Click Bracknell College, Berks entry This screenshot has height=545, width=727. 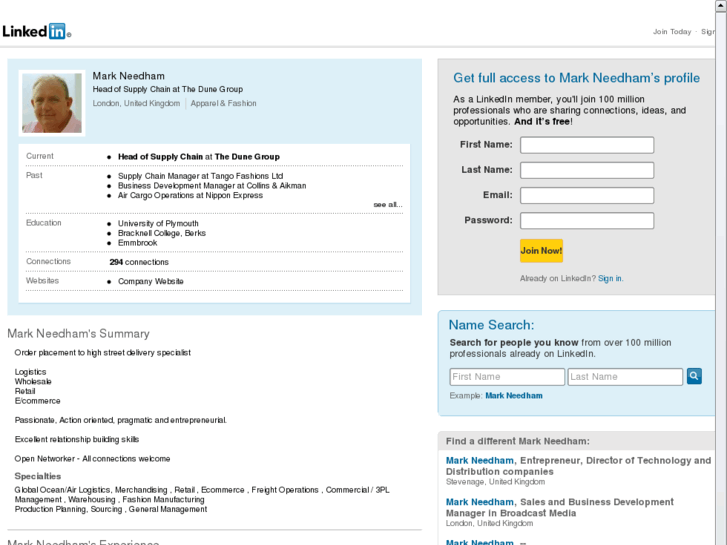coord(162,233)
